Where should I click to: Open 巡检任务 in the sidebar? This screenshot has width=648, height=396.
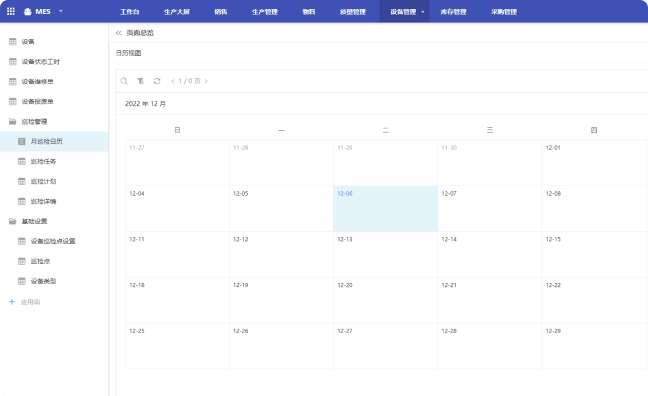tap(54, 161)
